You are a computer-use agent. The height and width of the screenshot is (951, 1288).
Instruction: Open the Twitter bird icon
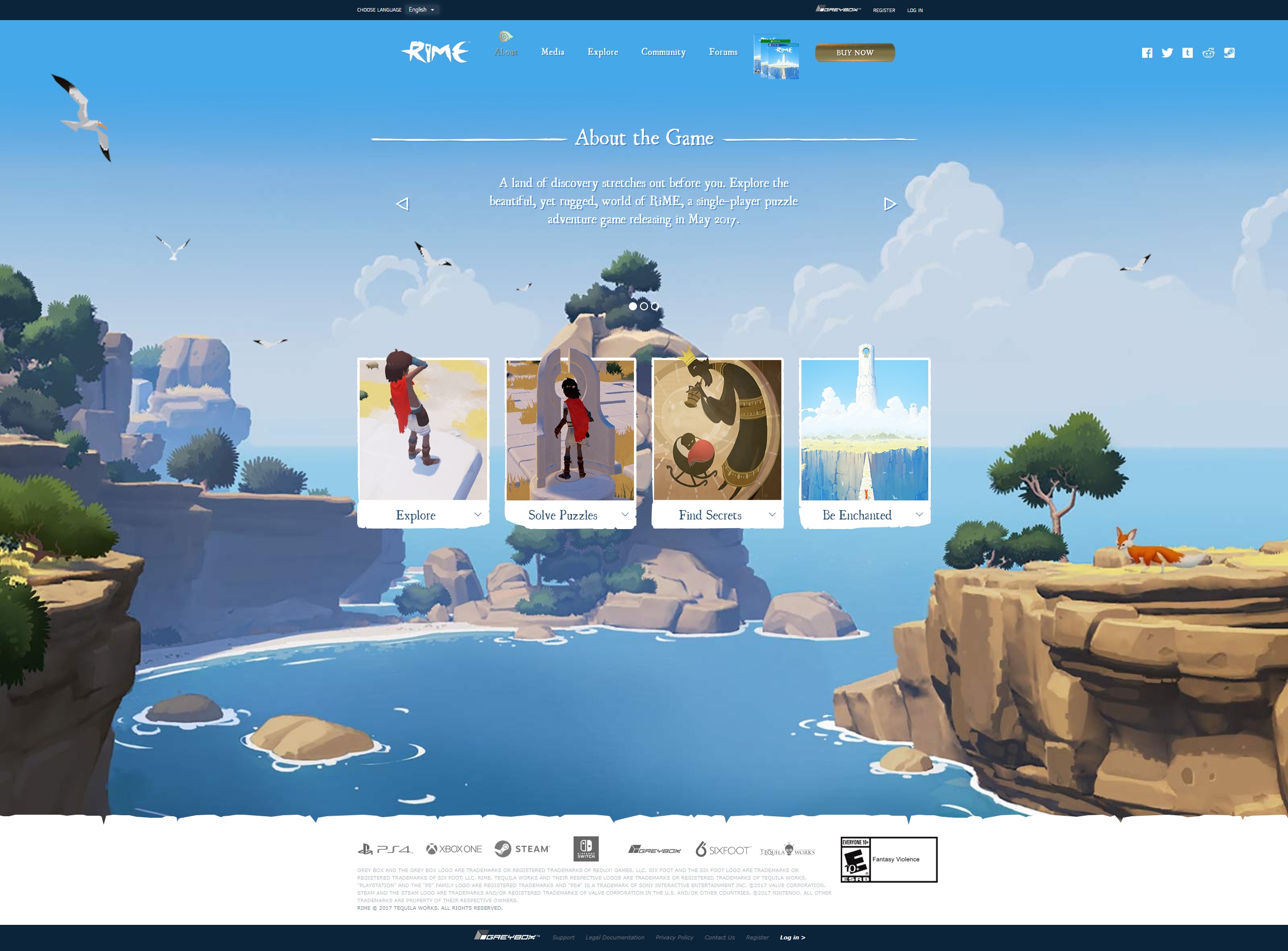(1167, 53)
